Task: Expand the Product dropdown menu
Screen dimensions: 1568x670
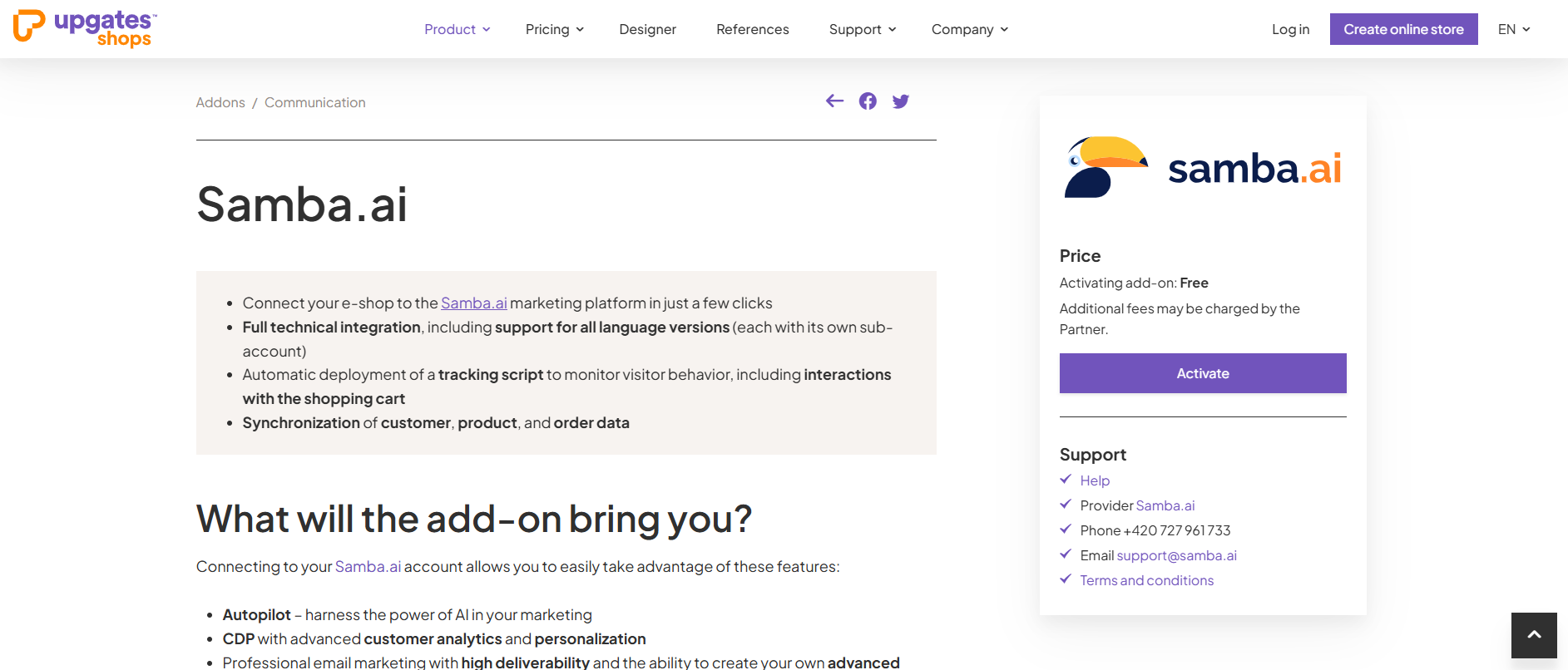Action: point(457,29)
